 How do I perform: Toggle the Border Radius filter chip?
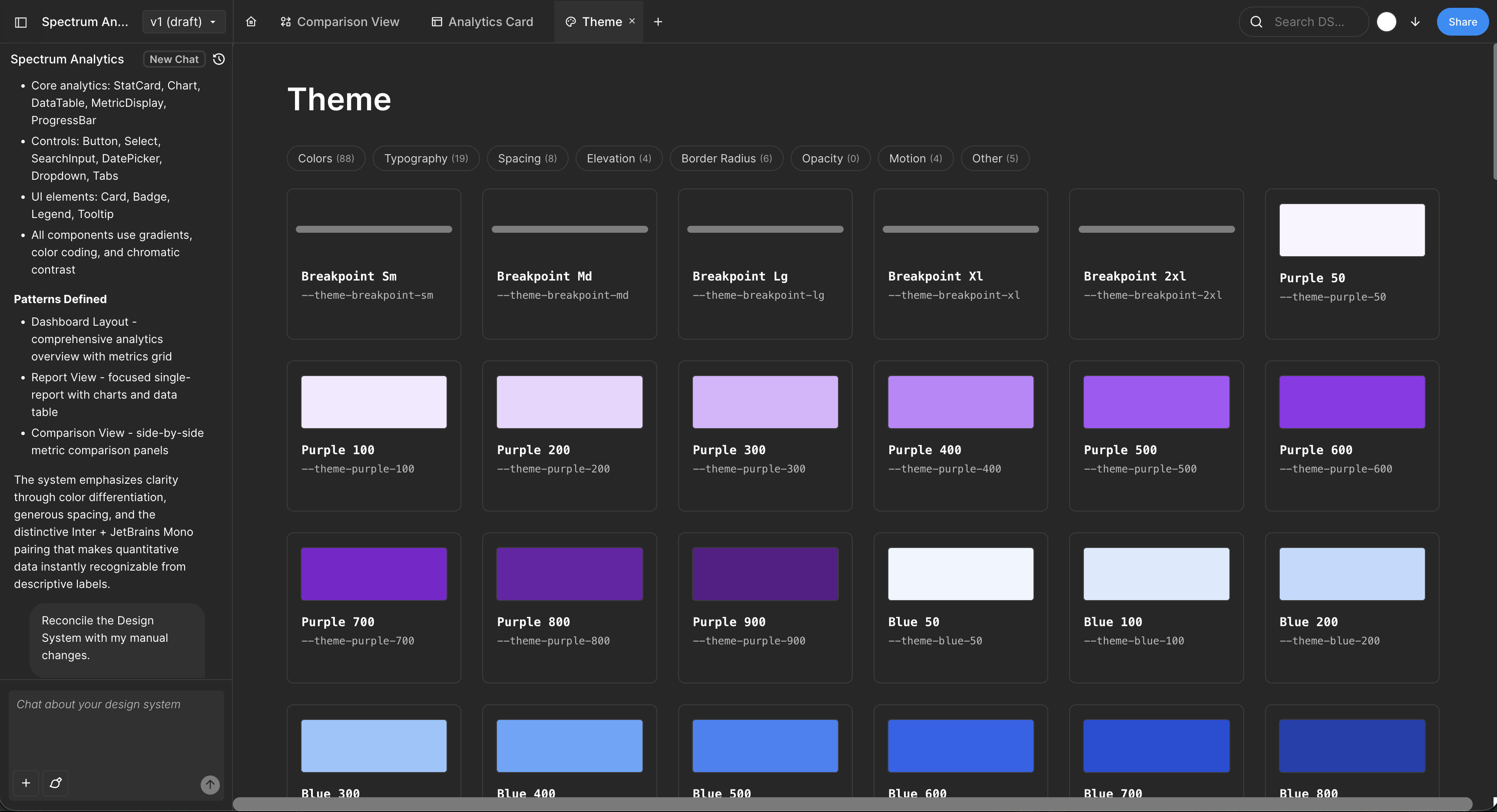tap(726, 158)
